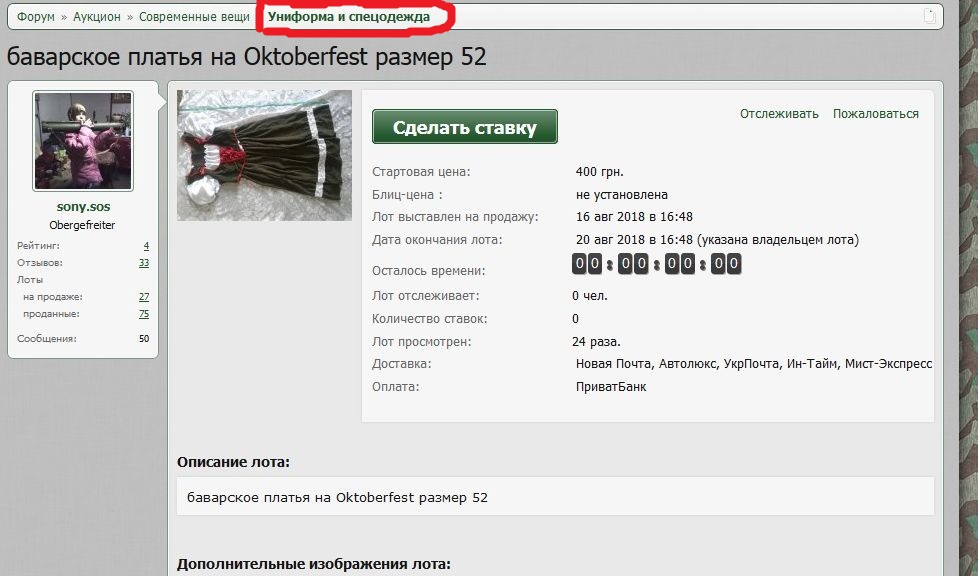View the 33 reviews link

(x=144, y=263)
